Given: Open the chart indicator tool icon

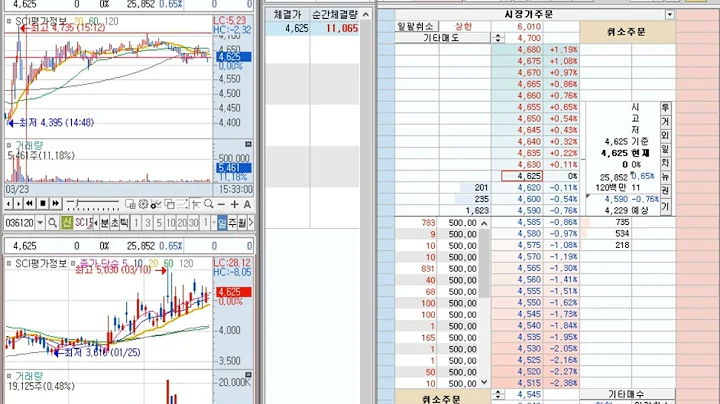Looking at the screenshot, I should click(x=156, y=204).
